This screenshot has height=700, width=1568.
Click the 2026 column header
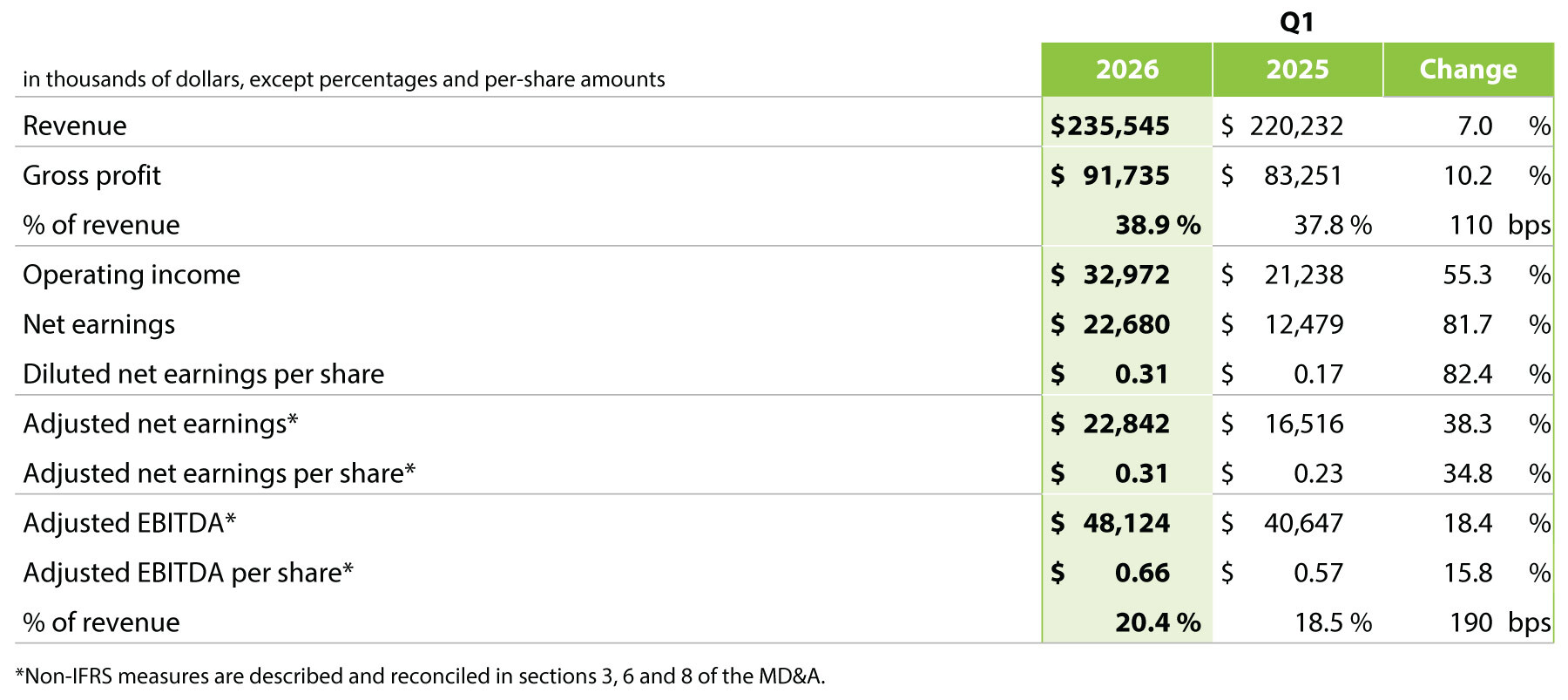point(1127,70)
